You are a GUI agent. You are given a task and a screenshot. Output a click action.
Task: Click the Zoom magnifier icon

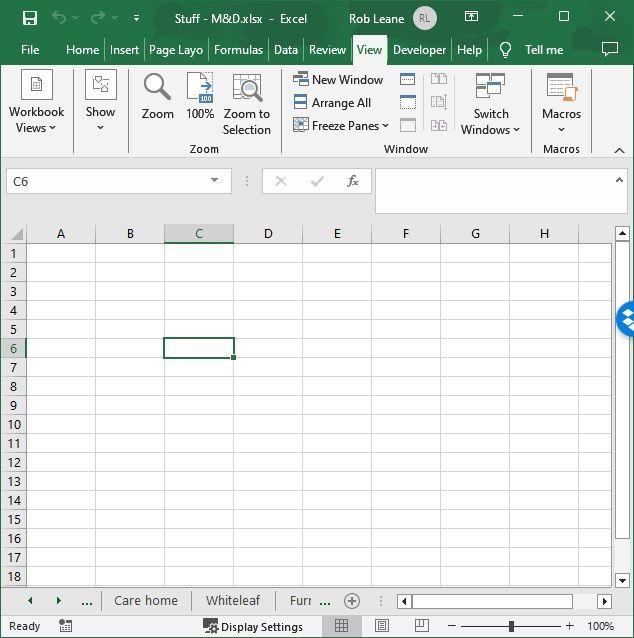pos(157,89)
